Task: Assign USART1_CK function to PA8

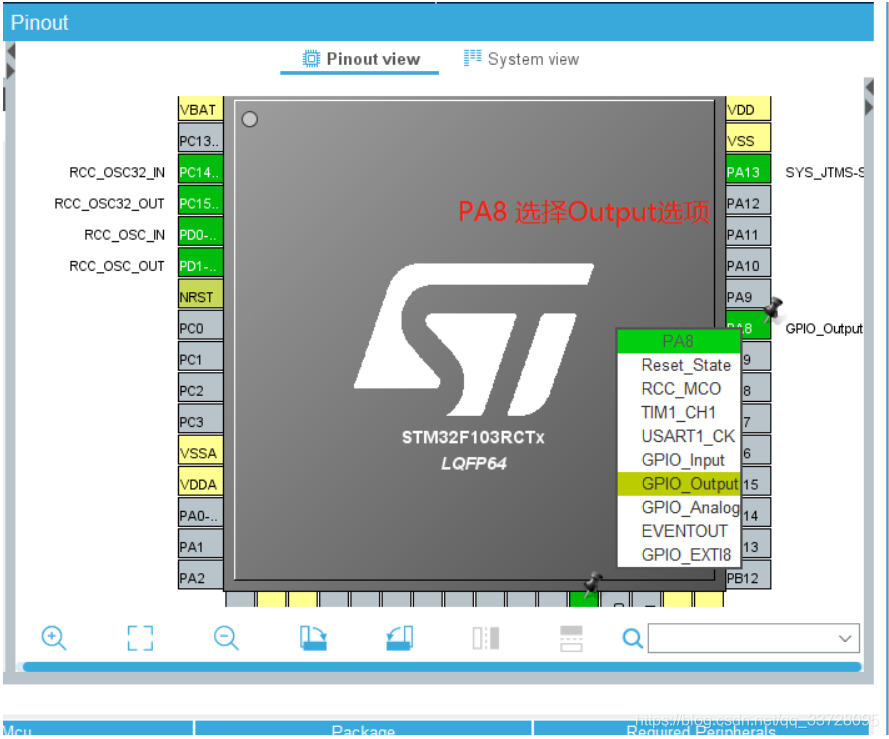Action: pos(686,436)
